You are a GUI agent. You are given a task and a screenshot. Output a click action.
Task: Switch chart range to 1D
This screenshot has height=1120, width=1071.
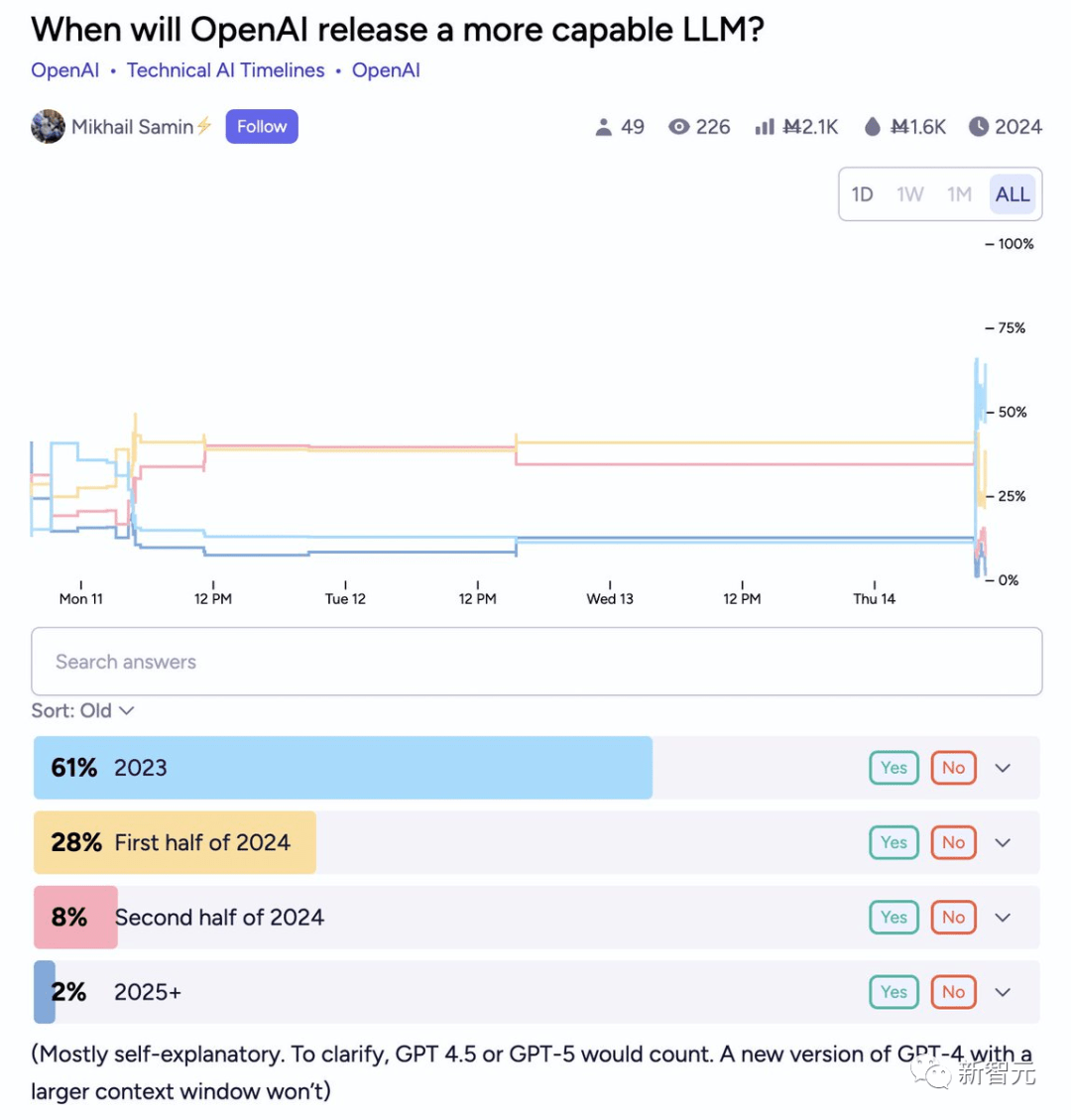pyautogui.click(x=862, y=194)
